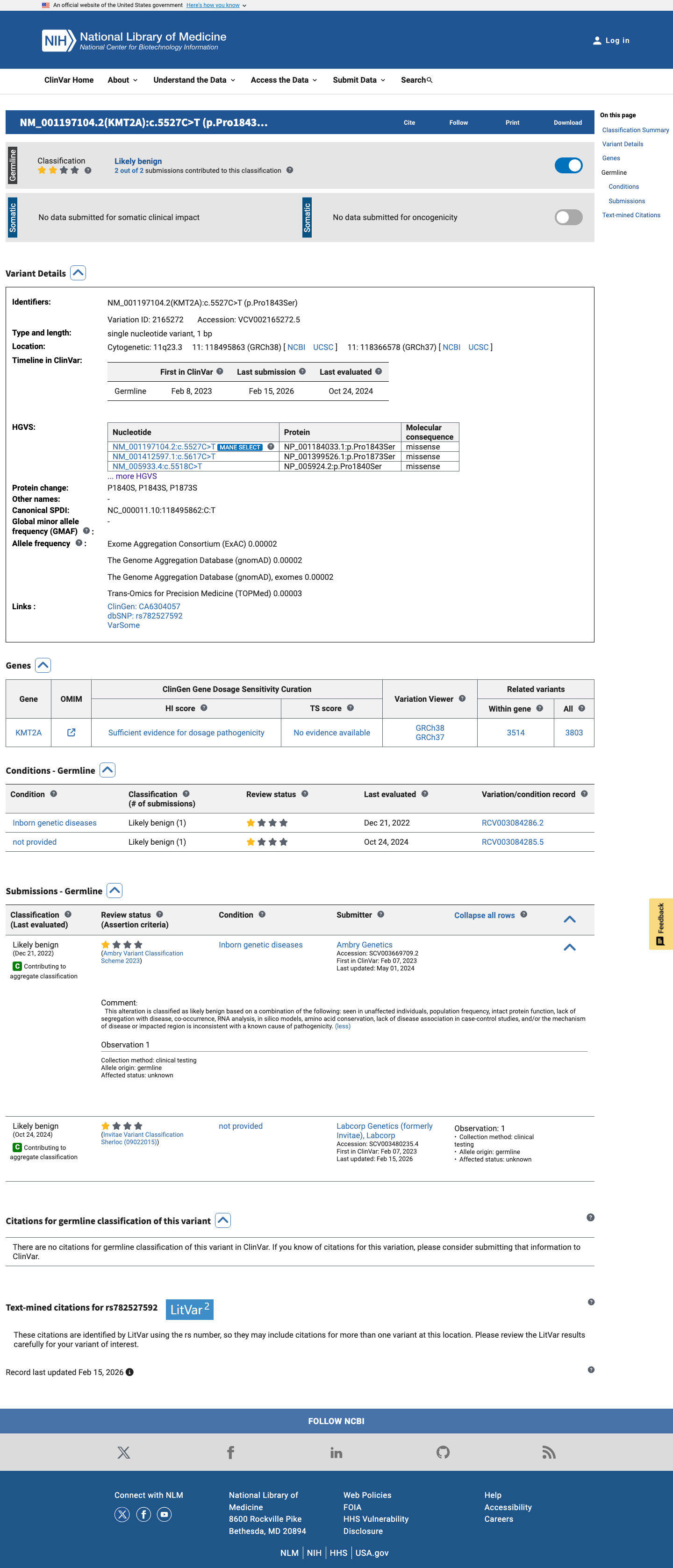This screenshot has height=1568, width=673.
Task: Open ClinVar Home menu item
Action: pos(69,80)
